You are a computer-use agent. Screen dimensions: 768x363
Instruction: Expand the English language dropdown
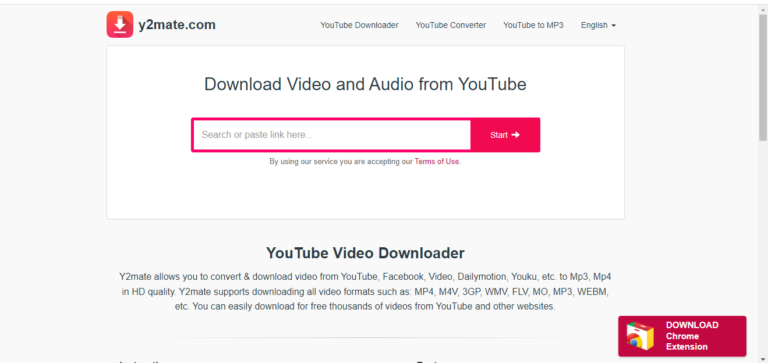598,25
